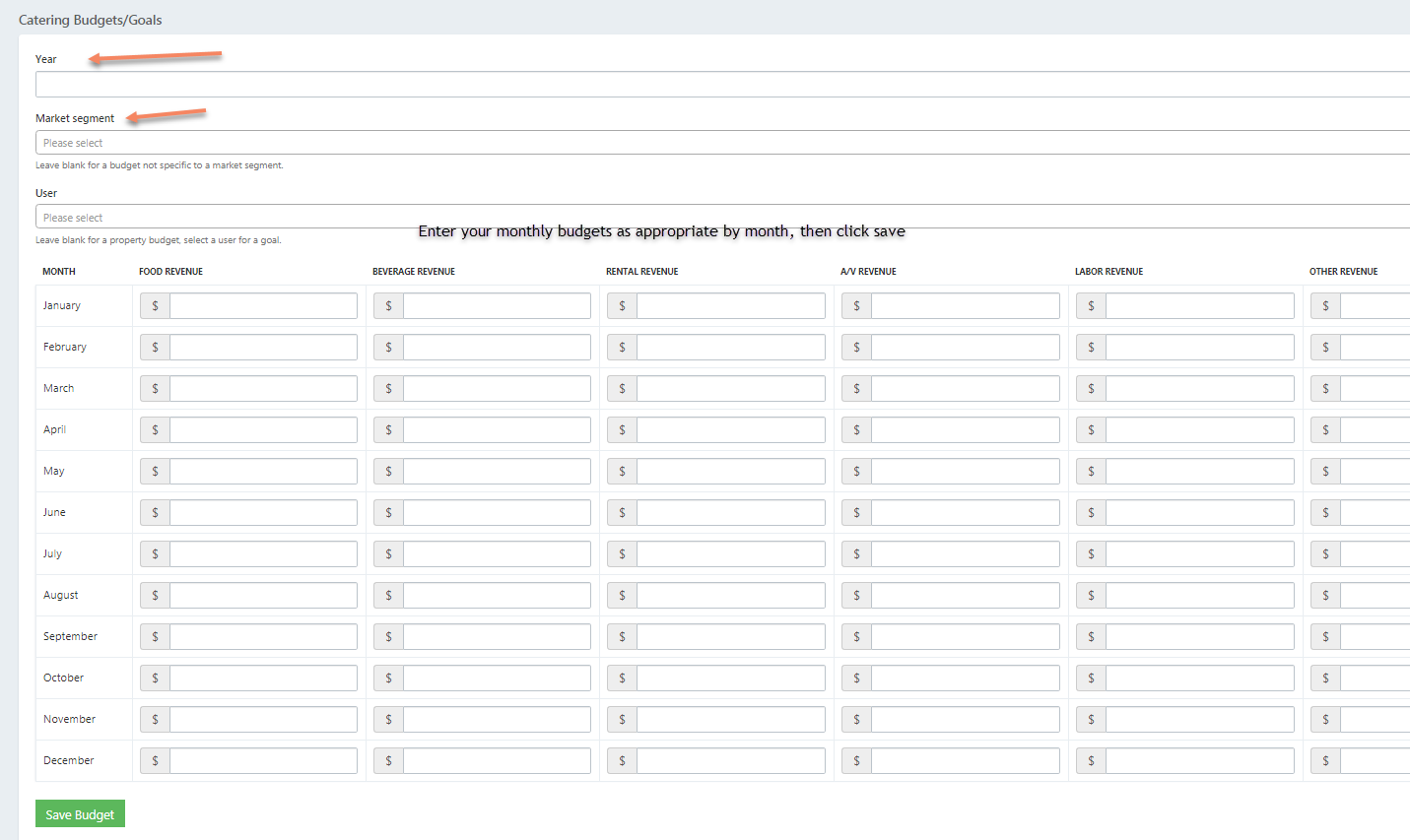Image resolution: width=1410 pixels, height=840 pixels.
Task: Click the Food Revenue column header
Action: click(x=170, y=272)
